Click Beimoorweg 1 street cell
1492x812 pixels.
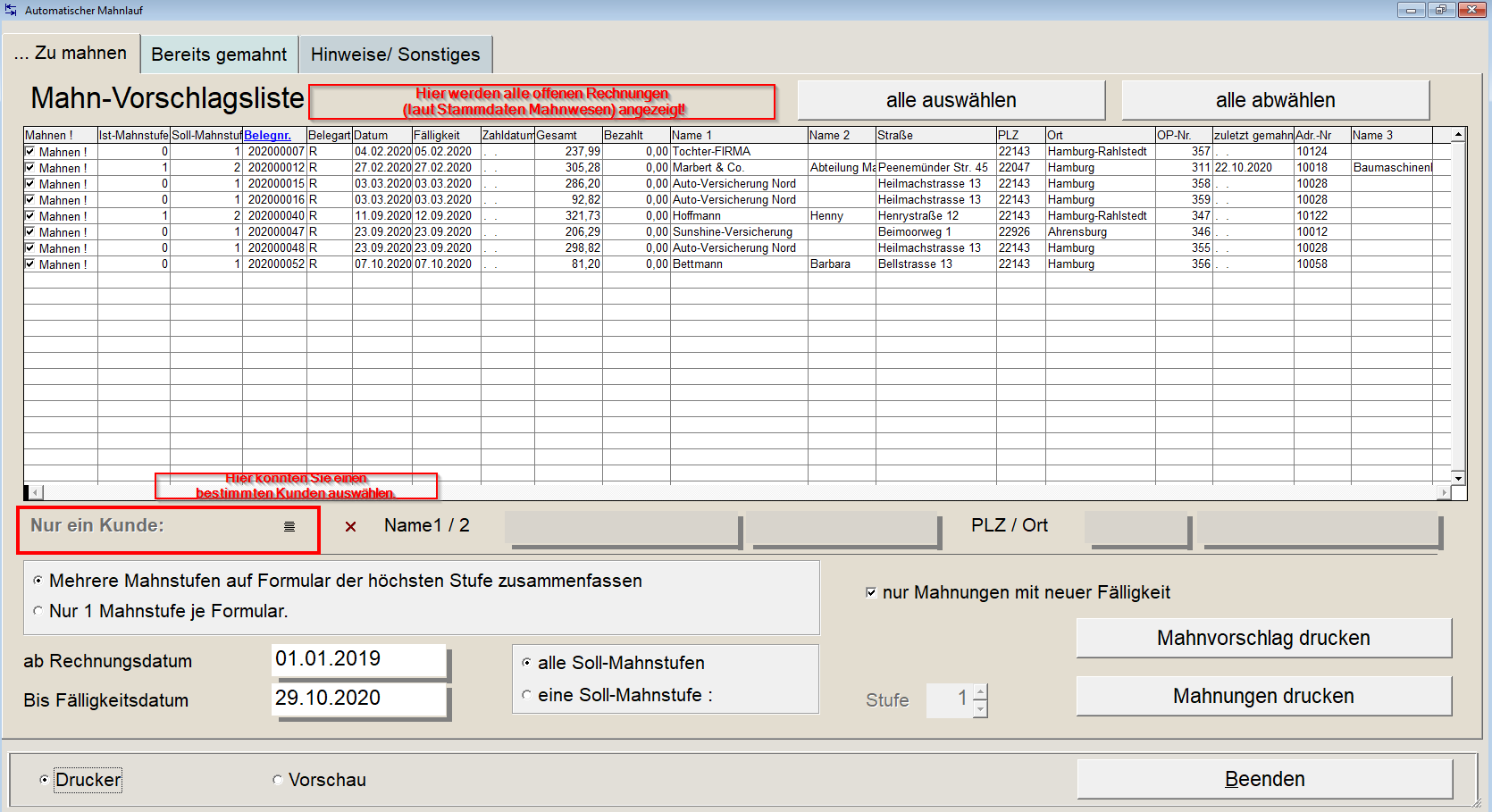(x=935, y=232)
